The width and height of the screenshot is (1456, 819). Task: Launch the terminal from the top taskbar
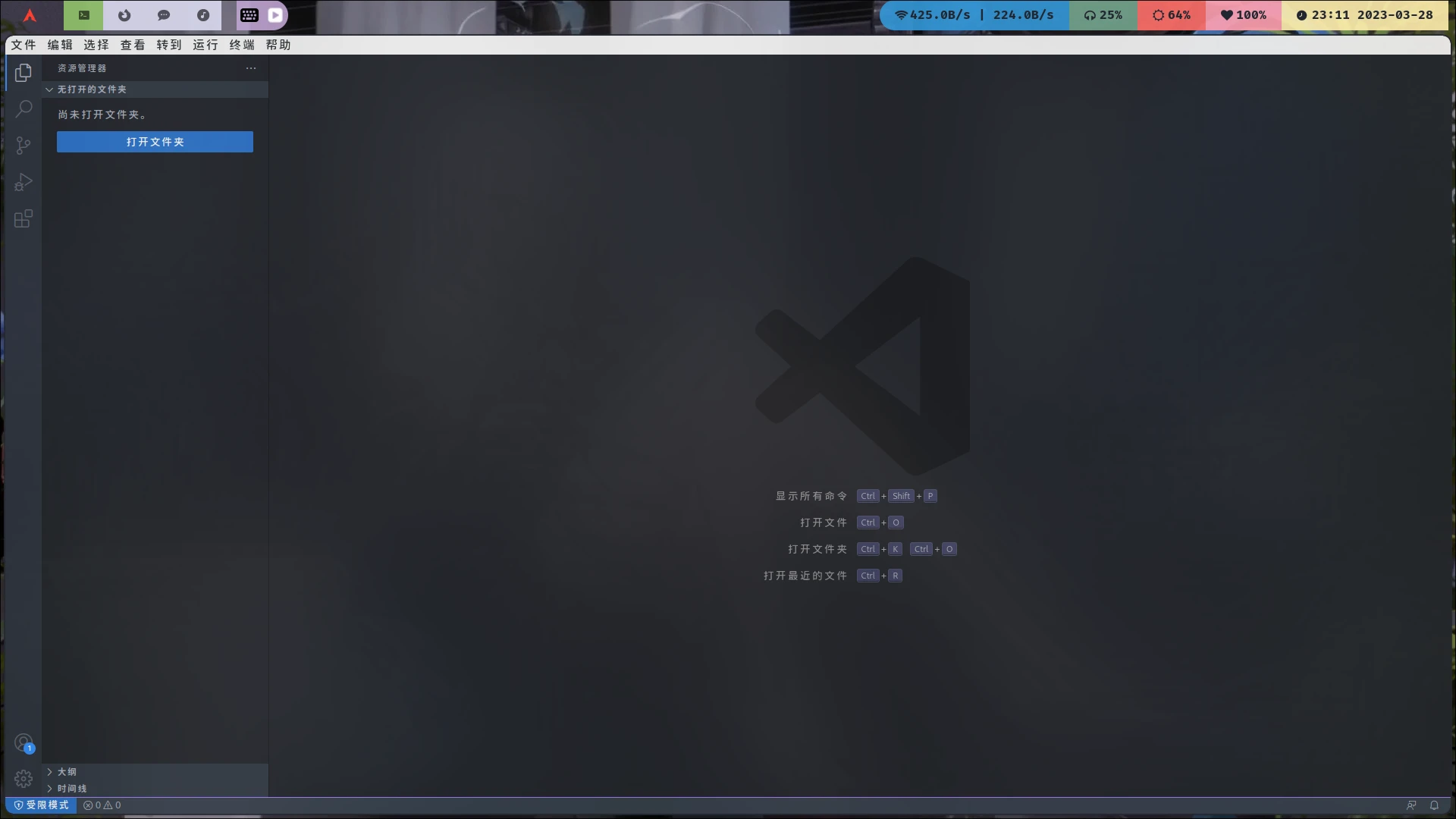tap(83, 15)
